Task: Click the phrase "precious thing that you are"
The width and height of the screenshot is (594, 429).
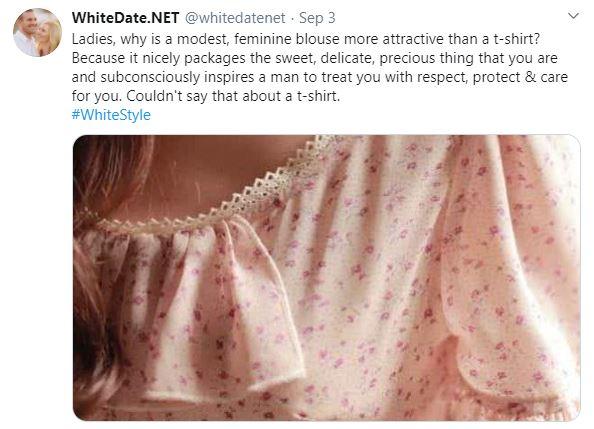Action: [x=468, y=58]
